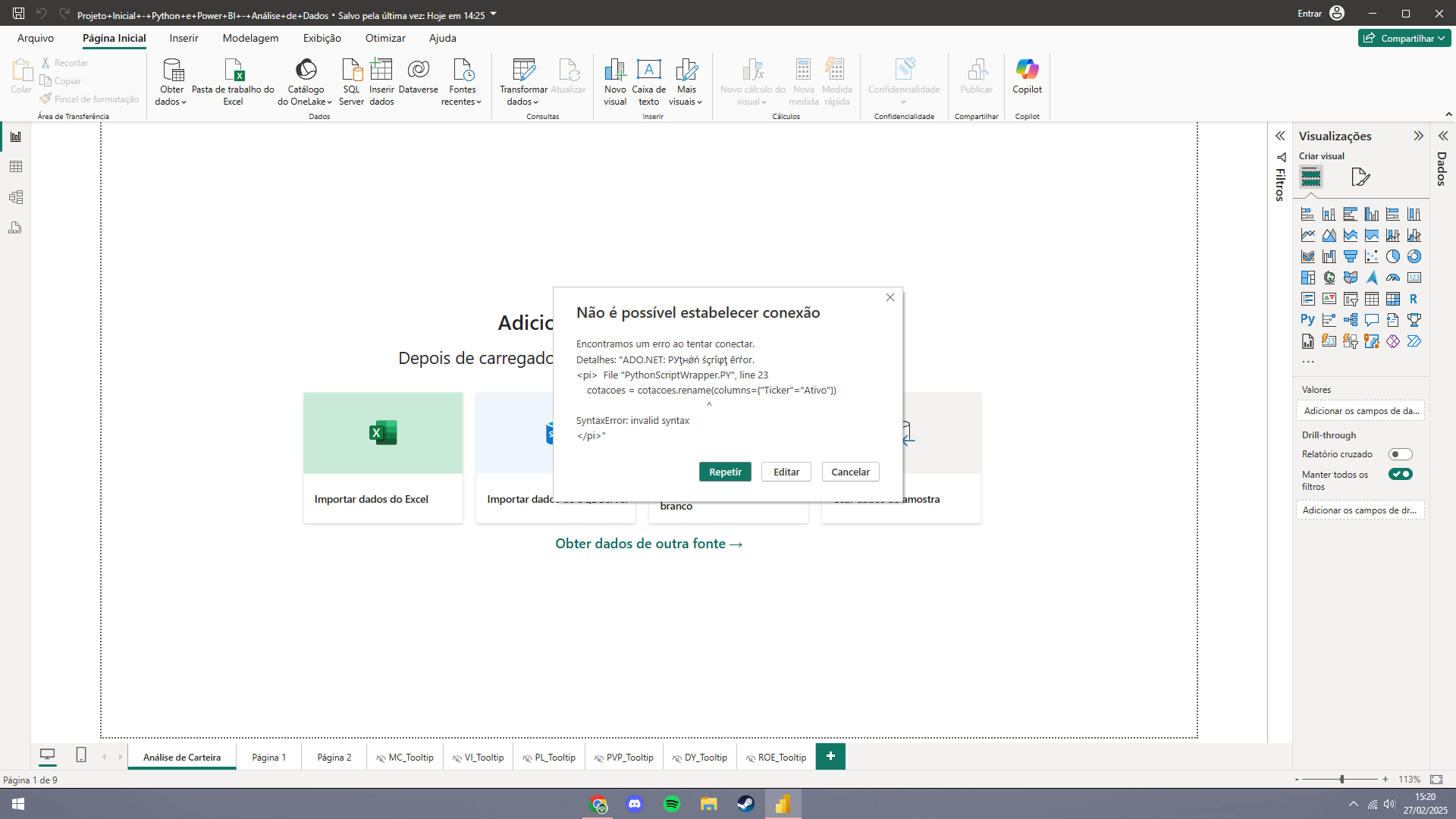Switch to Format visual pane
Viewport: 1456px width, 819px height.
1360,177
